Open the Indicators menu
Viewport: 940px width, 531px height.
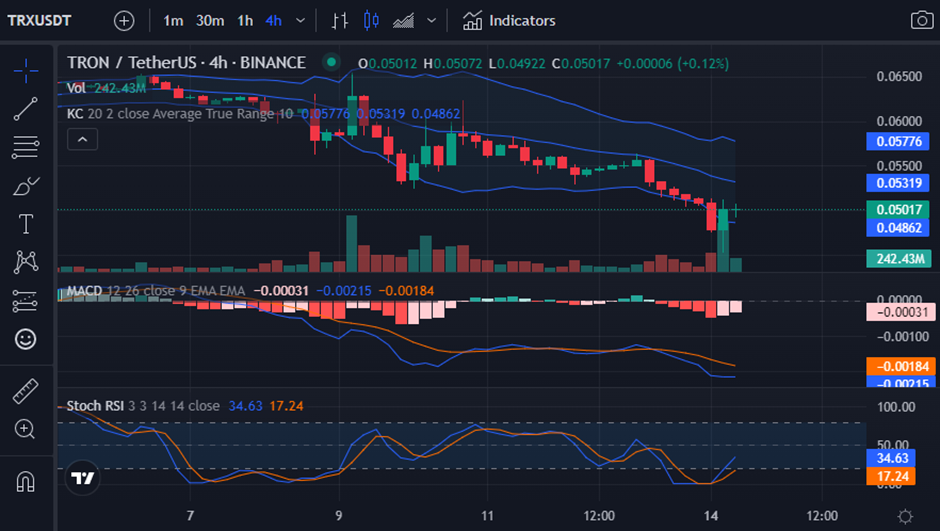(x=509, y=21)
